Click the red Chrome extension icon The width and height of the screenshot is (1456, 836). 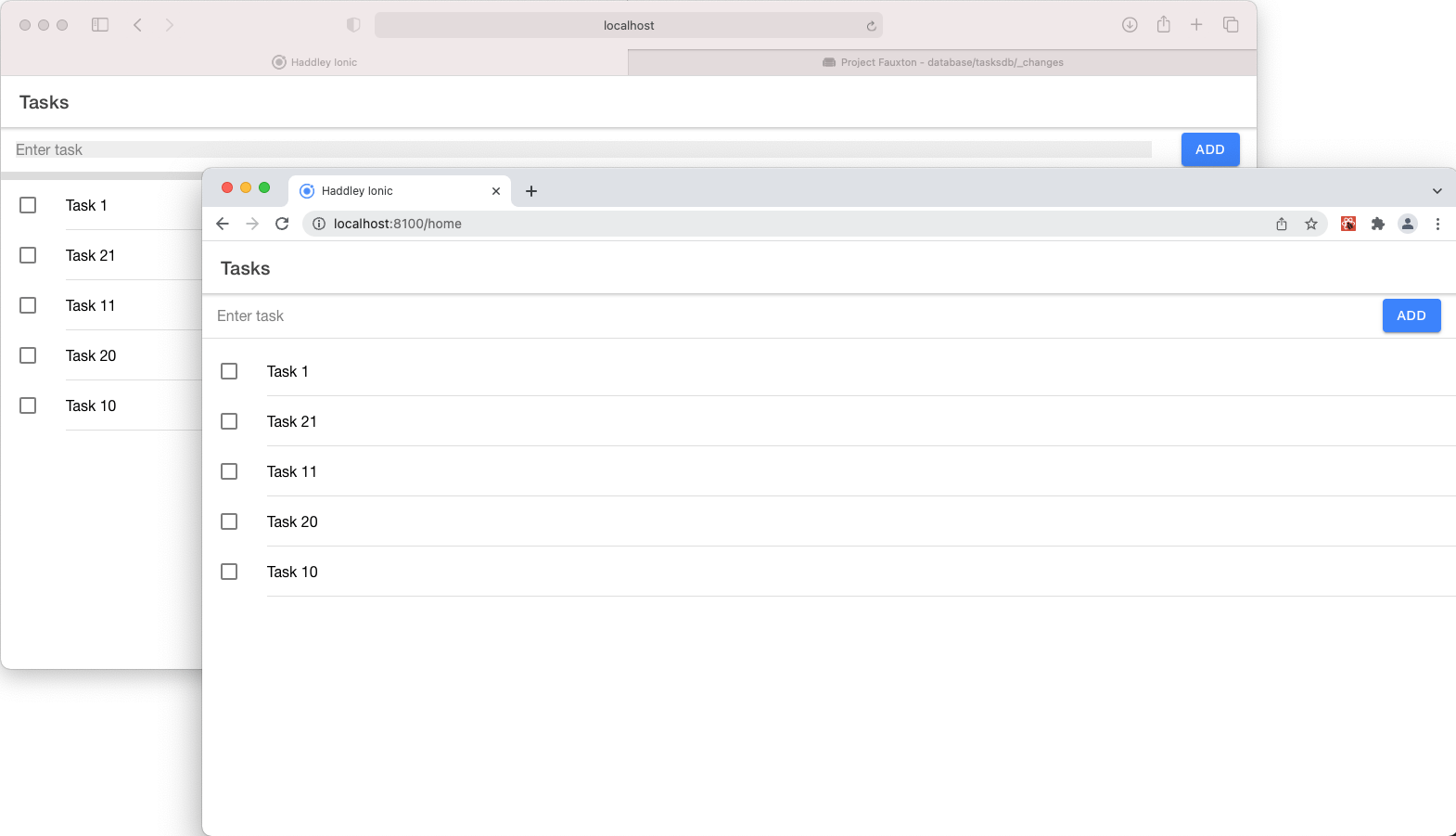[1348, 224]
